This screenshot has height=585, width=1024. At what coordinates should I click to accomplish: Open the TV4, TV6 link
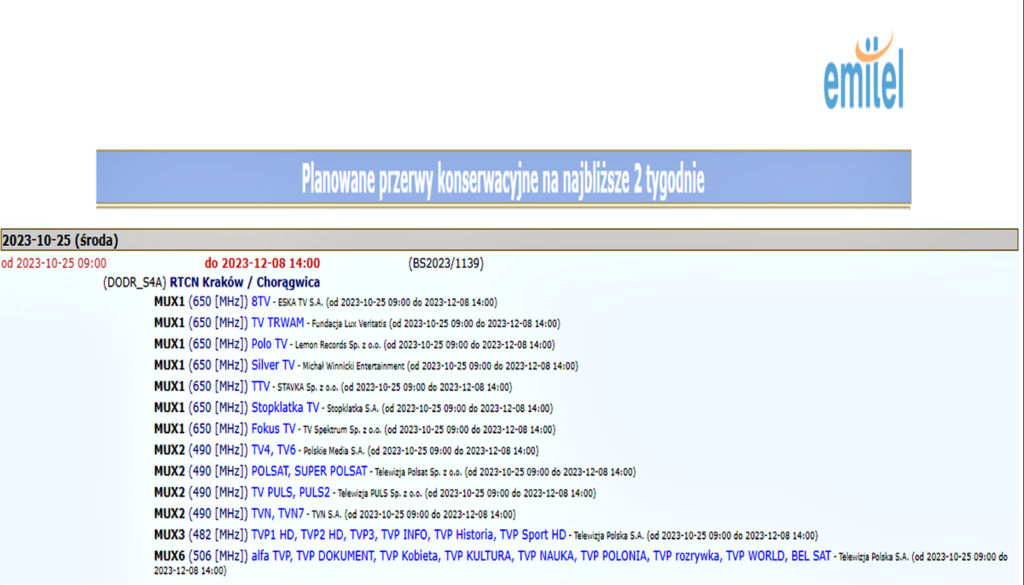pyautogui.click(x=274, y=450)
